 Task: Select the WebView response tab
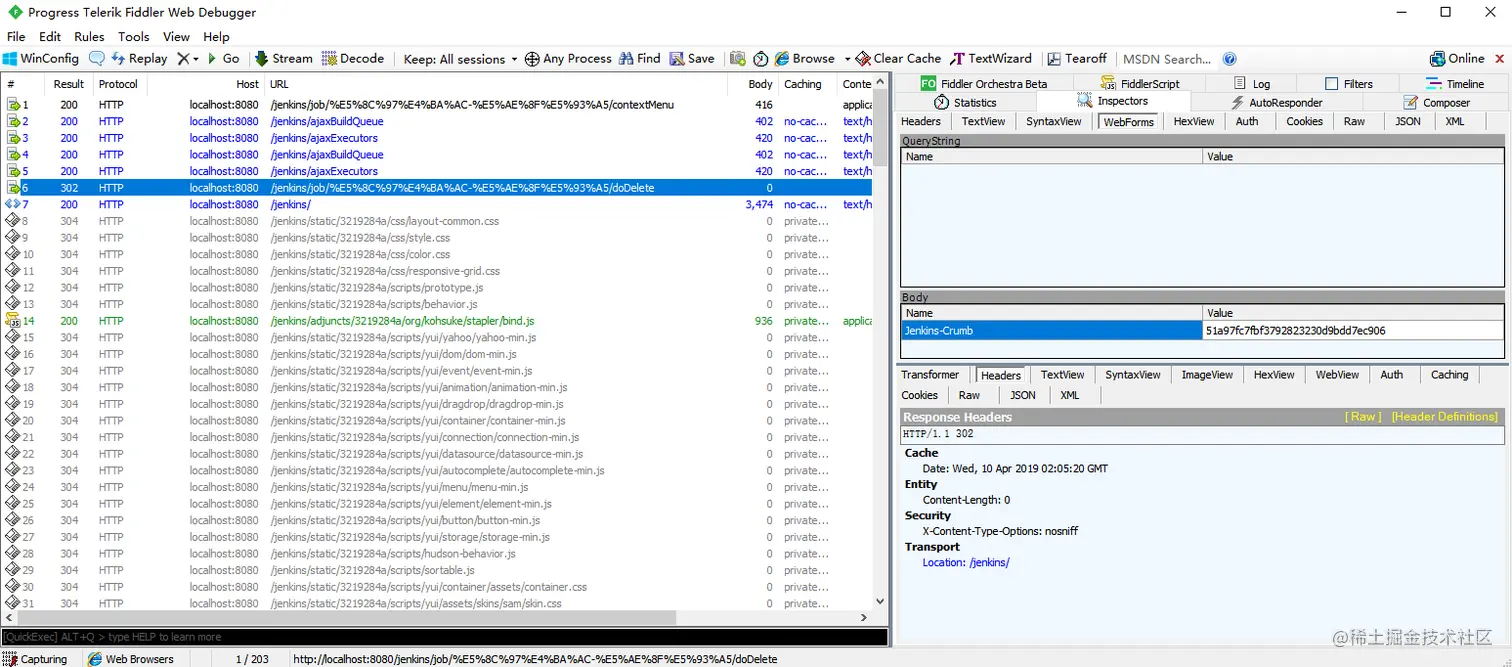(x=1337, y=375)
